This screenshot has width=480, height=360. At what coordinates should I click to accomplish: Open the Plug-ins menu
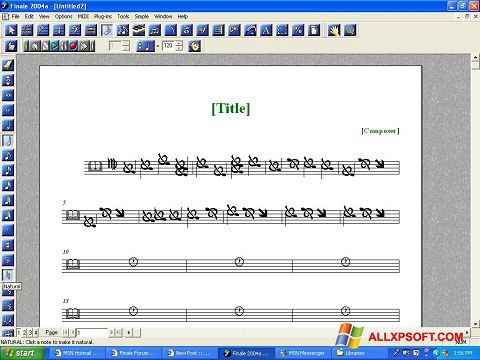pyautogui.click(x=103, y=16)
